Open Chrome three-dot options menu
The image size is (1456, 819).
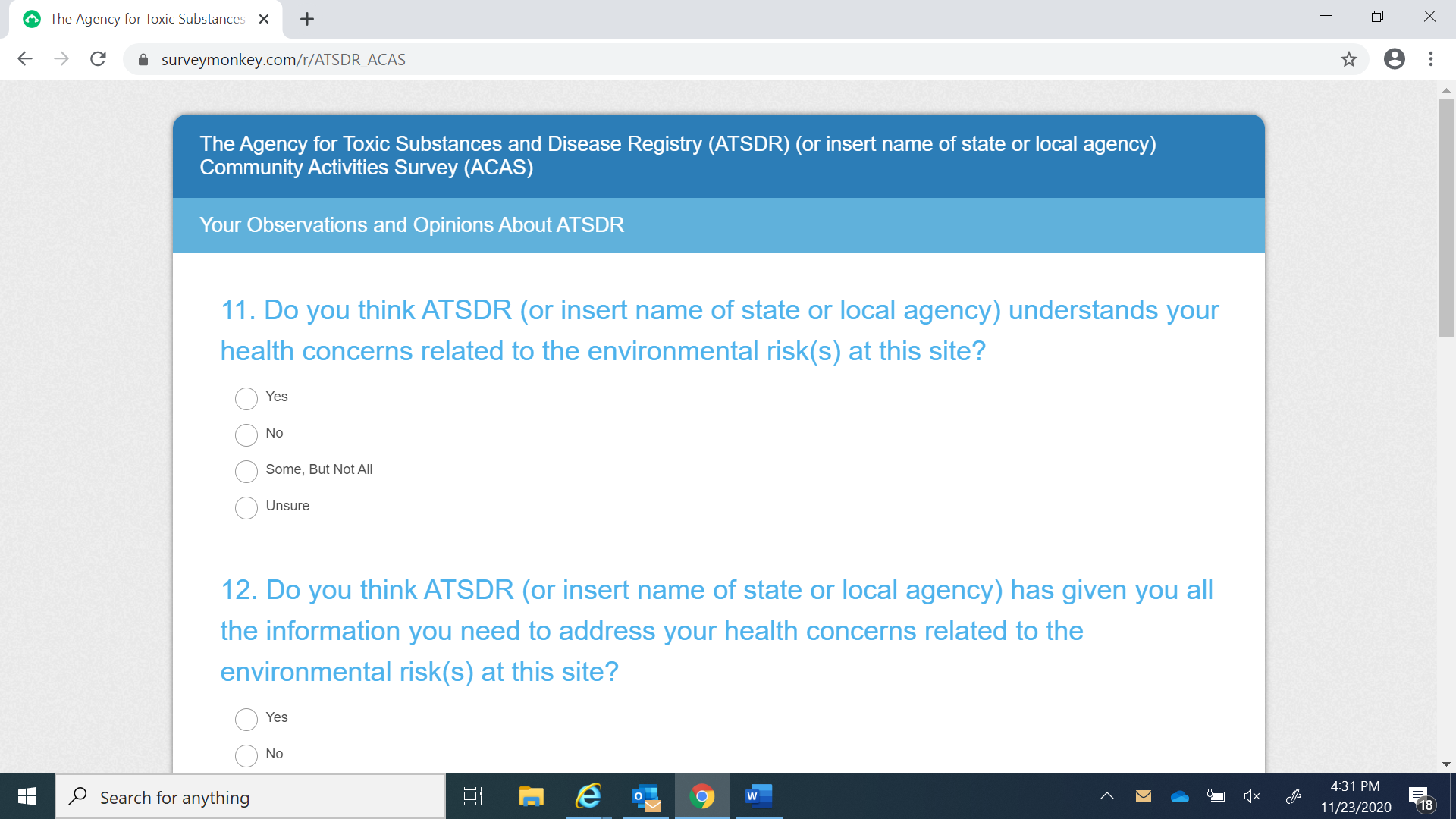1430,59
